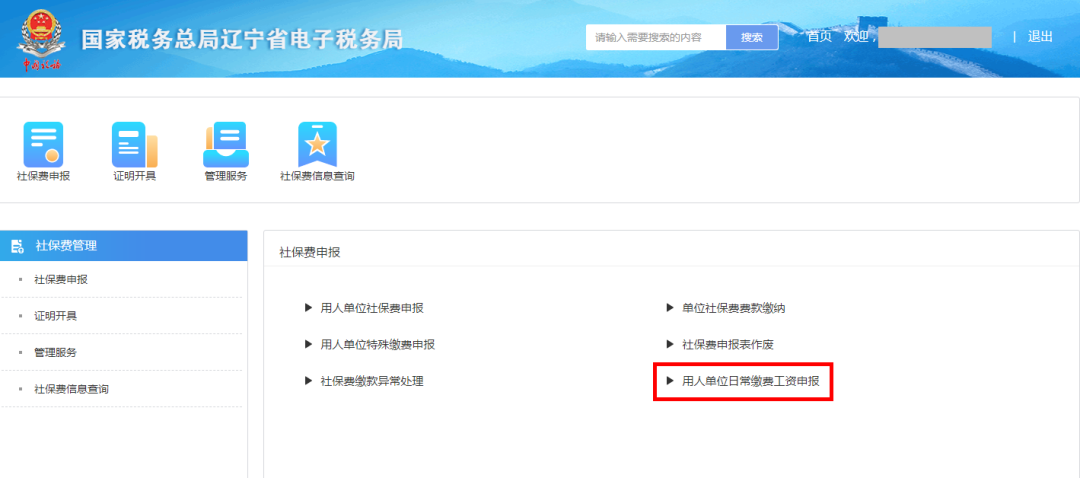
Task: Click the triangle arrow before 社保费申报表作废
Action: click(x=669, y=344)
